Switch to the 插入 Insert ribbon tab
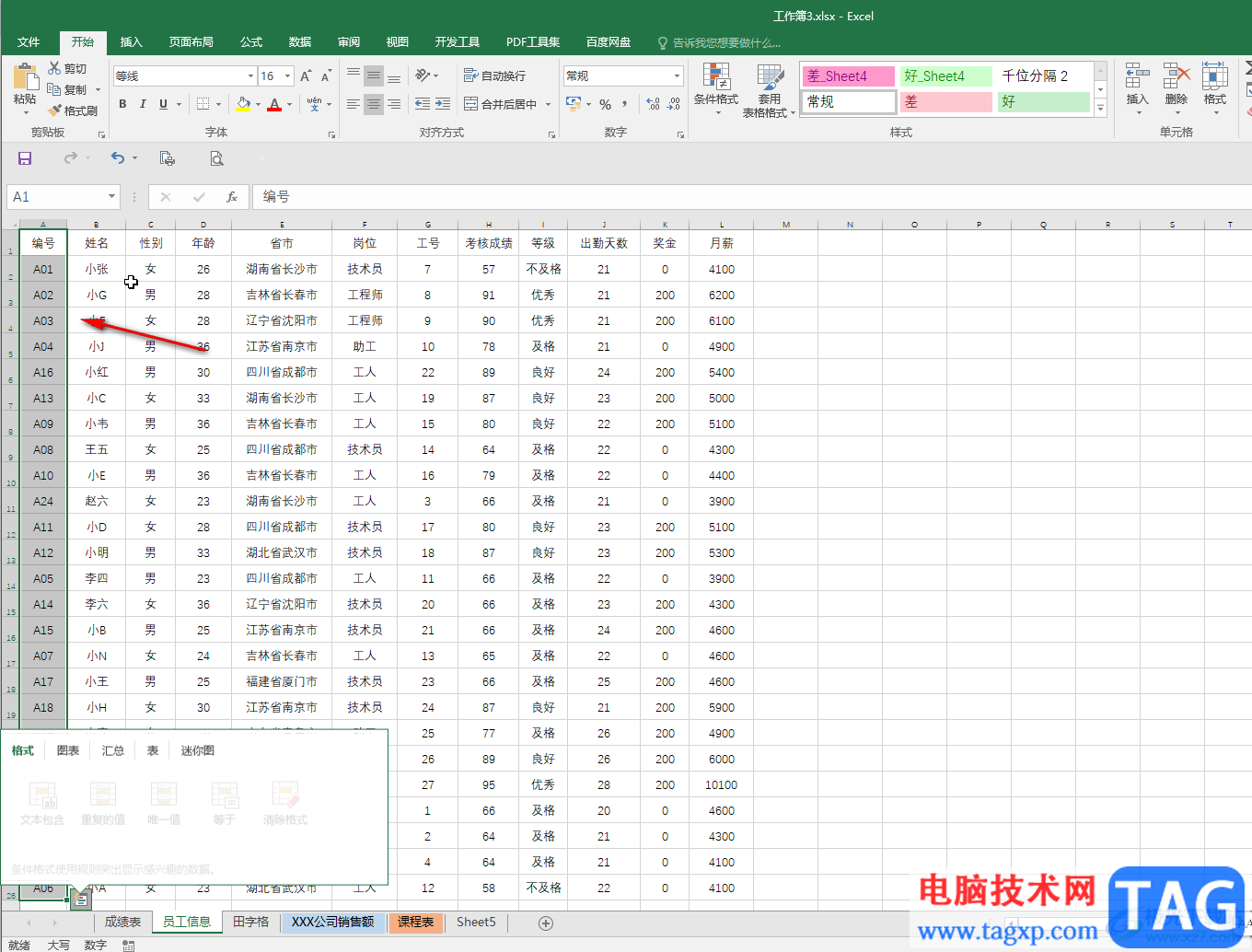Image resolution: width=1252 pixels, height=952 pixels. [x=132, y=42]
